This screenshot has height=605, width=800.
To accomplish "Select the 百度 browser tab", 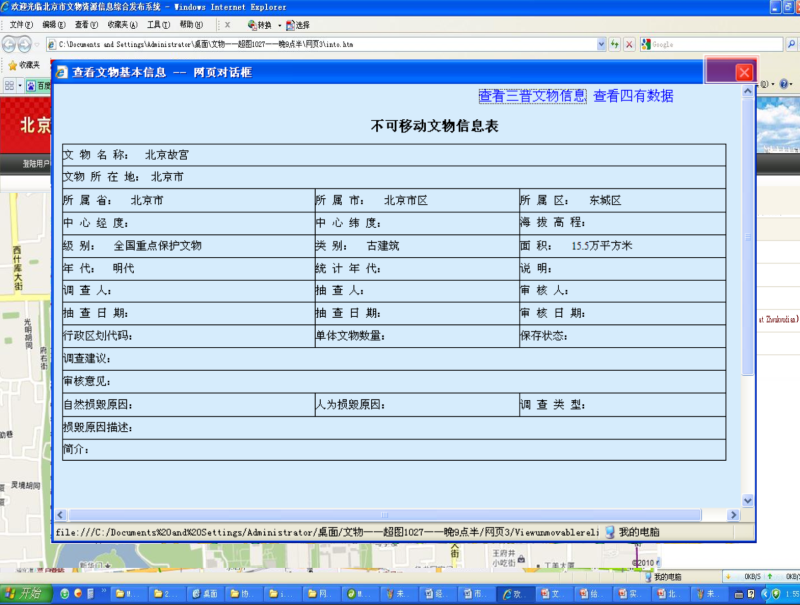I will tap(39, 85).
